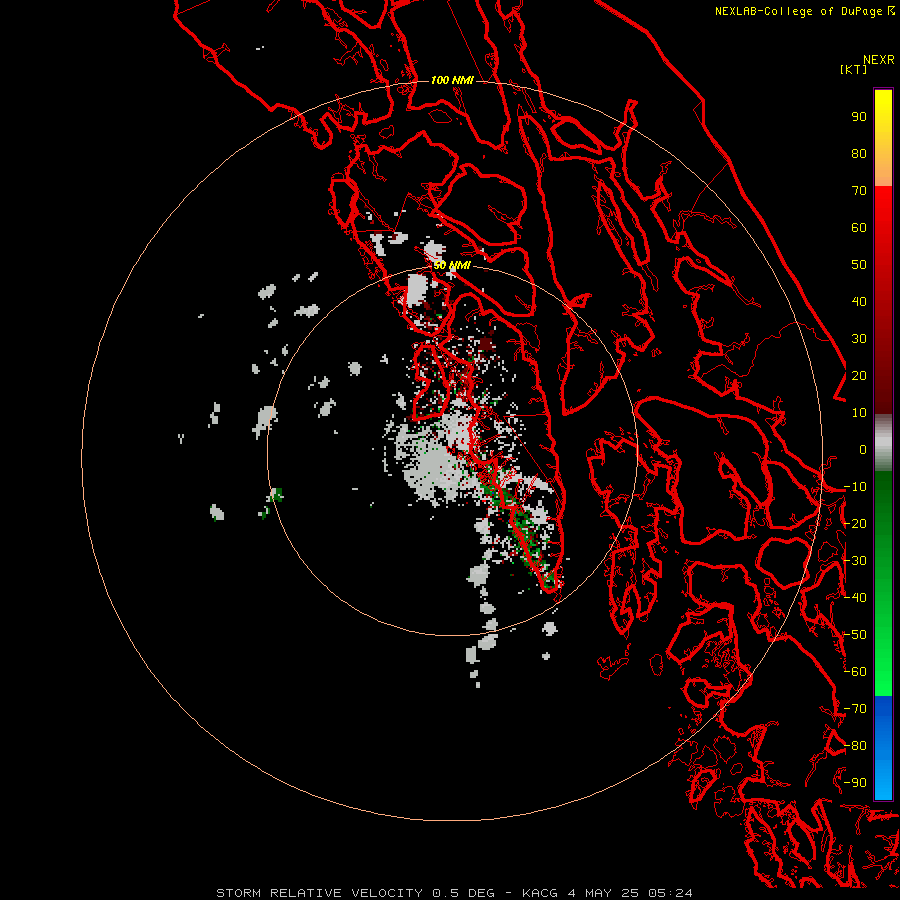Click the 10 value on the velocity scale

(x=859, y=413)
